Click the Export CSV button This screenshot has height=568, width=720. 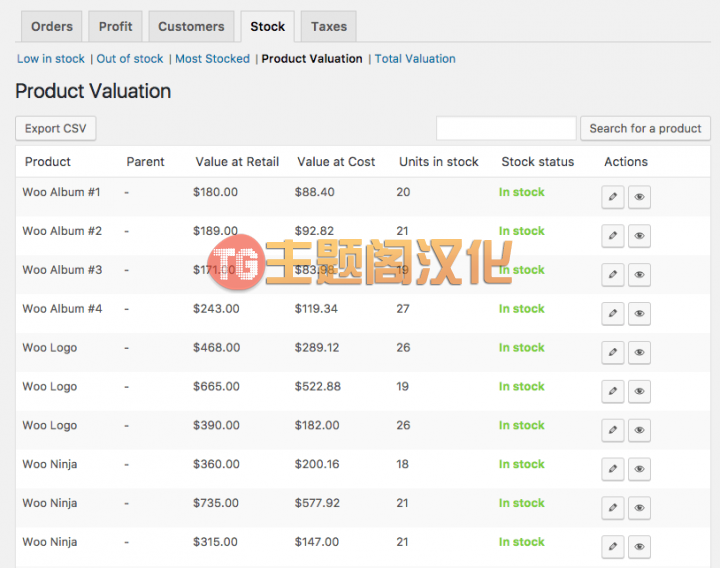pos(56,129)
